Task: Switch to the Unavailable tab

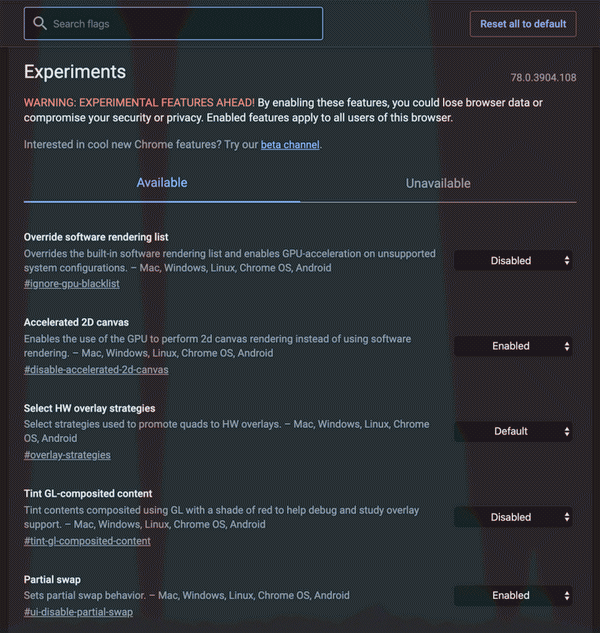Action: pyautogui.click(x=438, y=183)
